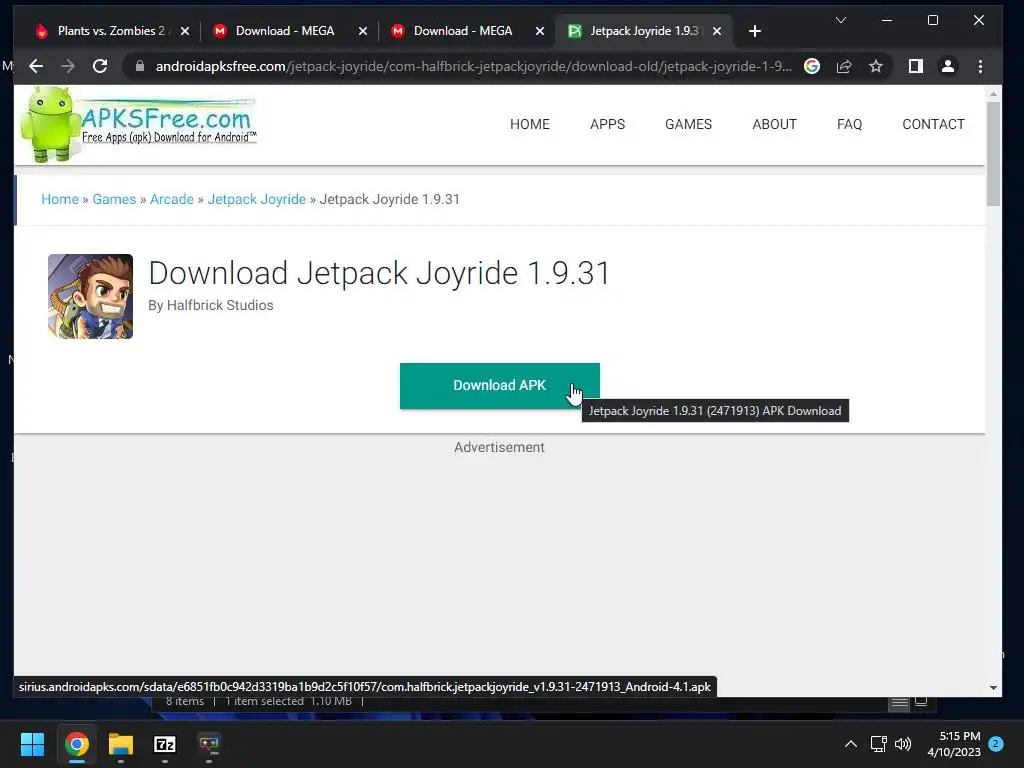
Task: Switch to the second Download - MEGA tab
Action: pos(462,31)
